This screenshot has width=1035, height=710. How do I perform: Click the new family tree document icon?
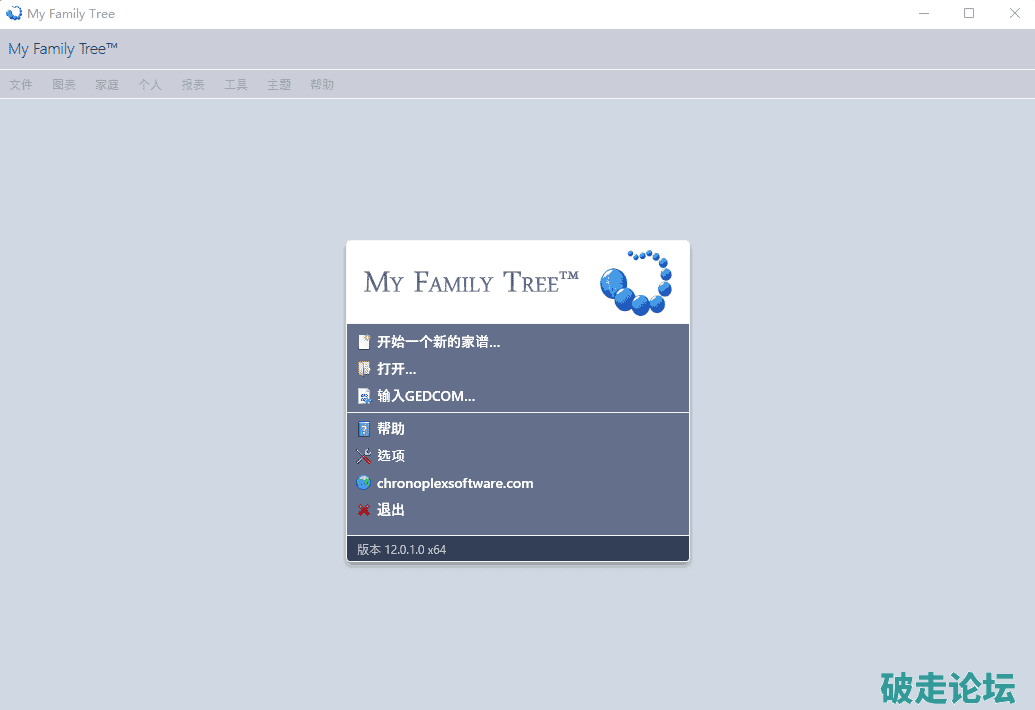(x=364, y=342)
